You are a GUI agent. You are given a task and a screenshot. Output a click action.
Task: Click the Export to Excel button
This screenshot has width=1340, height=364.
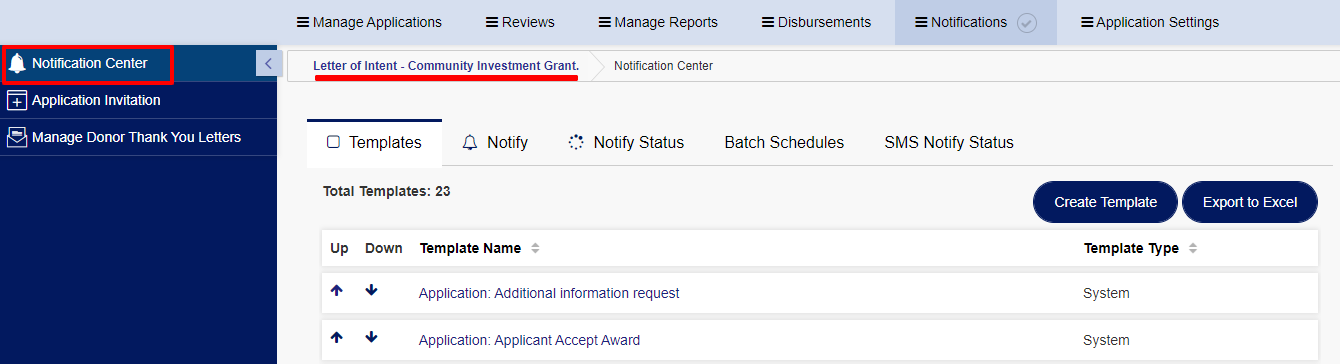coord(1249,202)
